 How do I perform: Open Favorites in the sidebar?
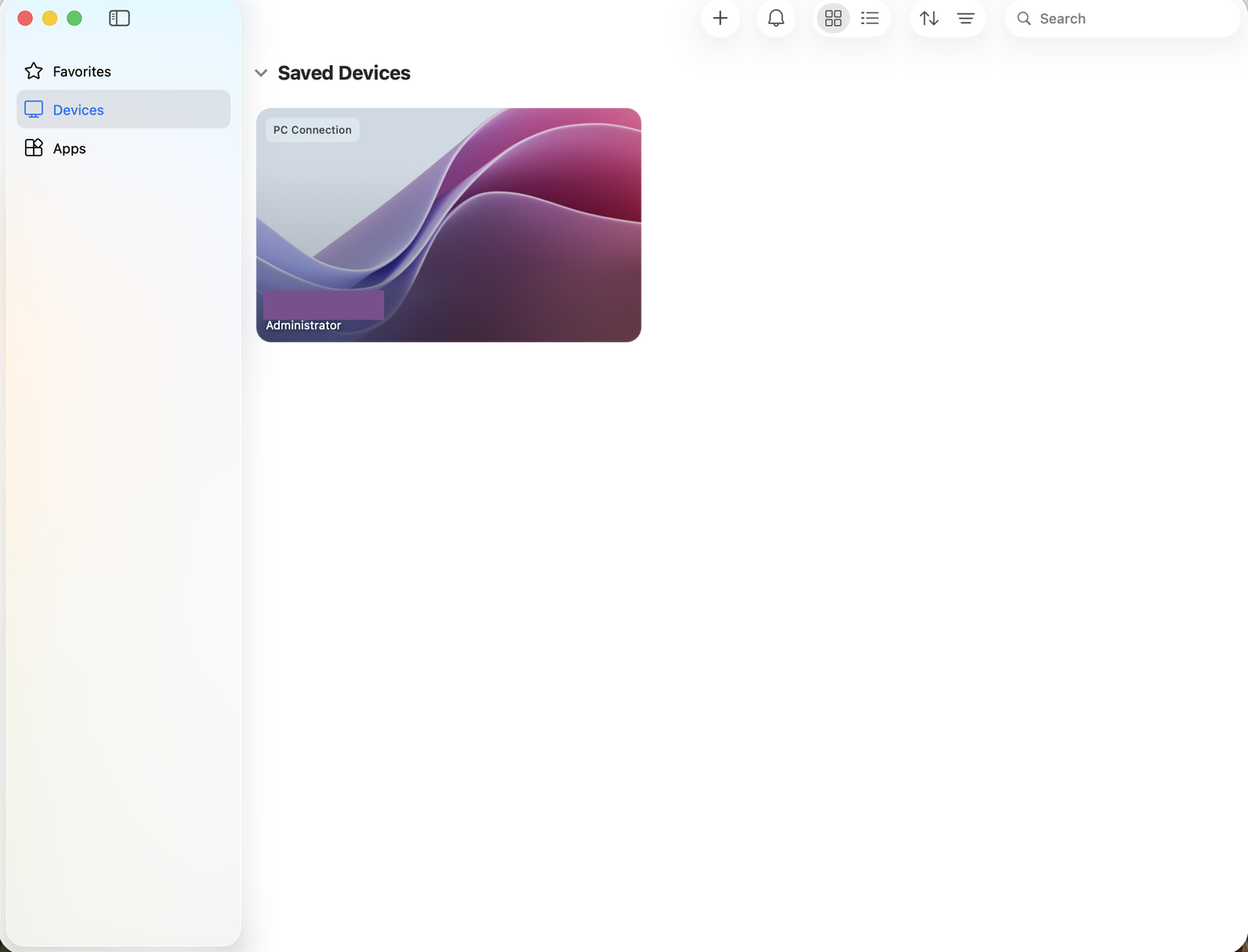pos(123,71)
